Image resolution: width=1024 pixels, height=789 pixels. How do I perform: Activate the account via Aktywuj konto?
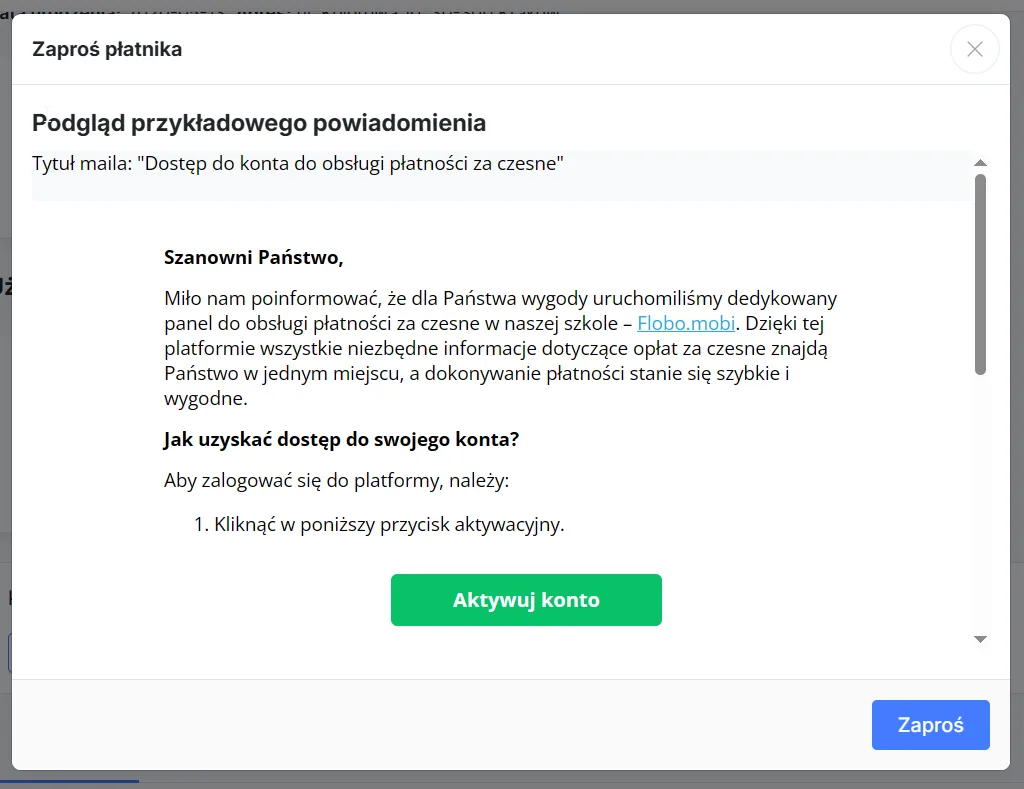(x=526, y=599)
